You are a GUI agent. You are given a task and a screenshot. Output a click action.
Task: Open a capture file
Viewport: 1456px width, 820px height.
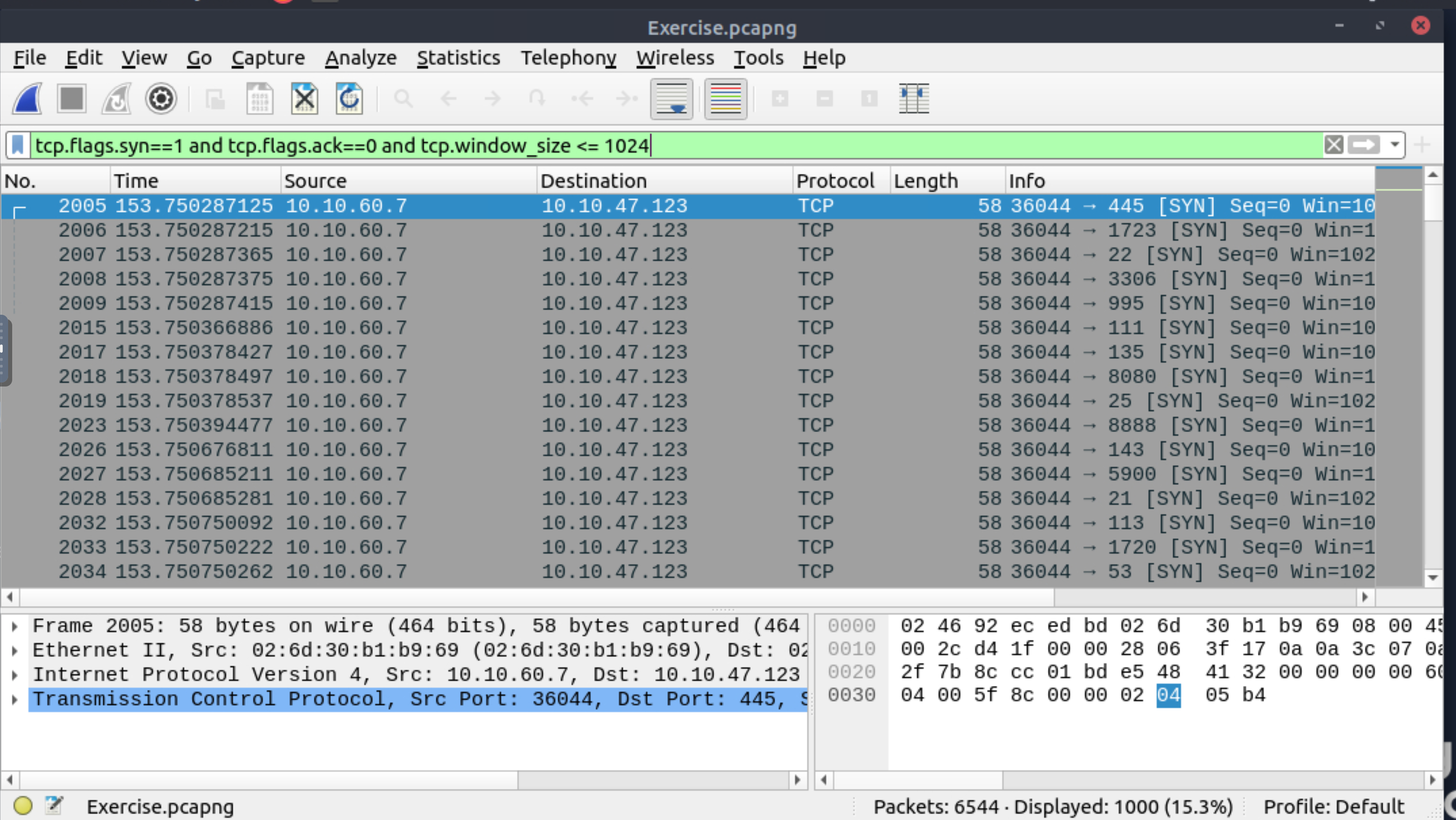215,99
